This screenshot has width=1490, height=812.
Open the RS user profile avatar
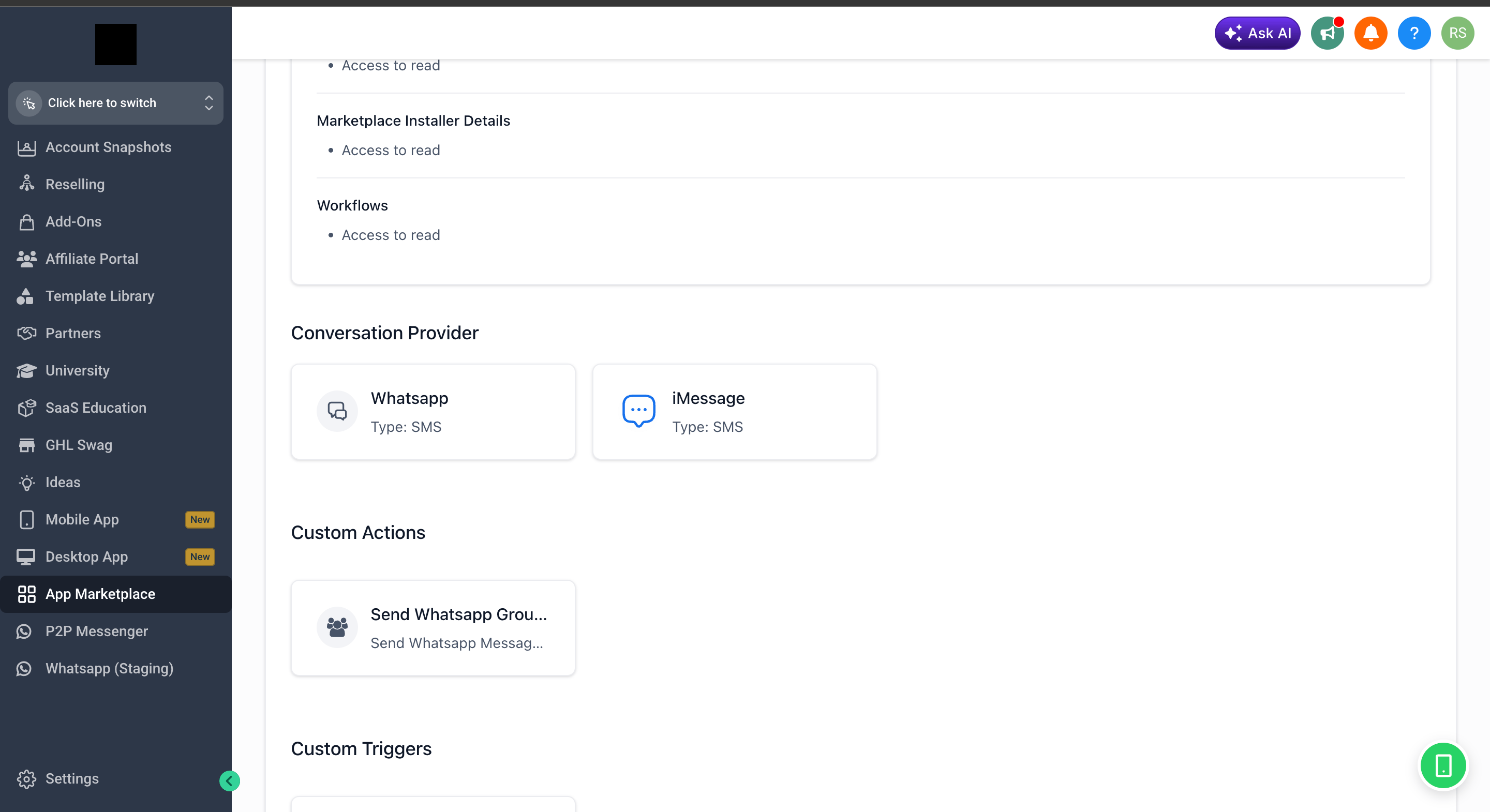click(1457, 33)
